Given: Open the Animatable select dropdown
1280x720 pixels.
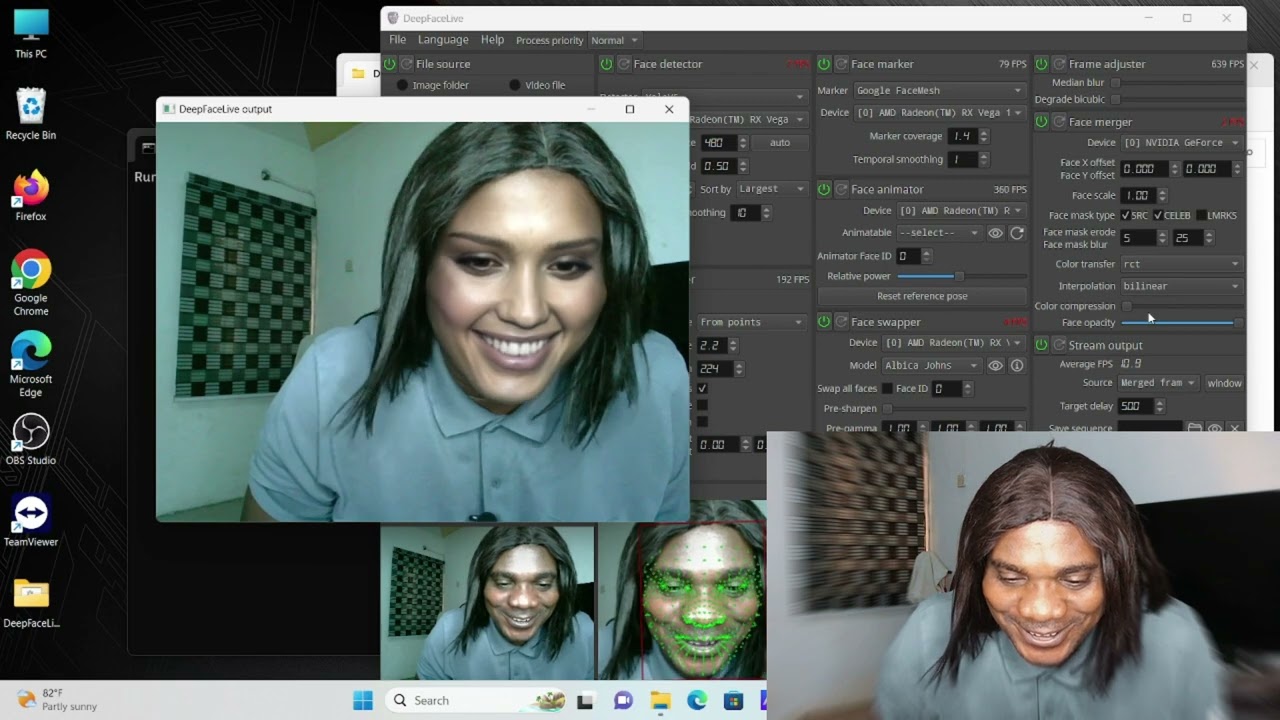Looking at the screenshot, I should (x=939, y=233).
